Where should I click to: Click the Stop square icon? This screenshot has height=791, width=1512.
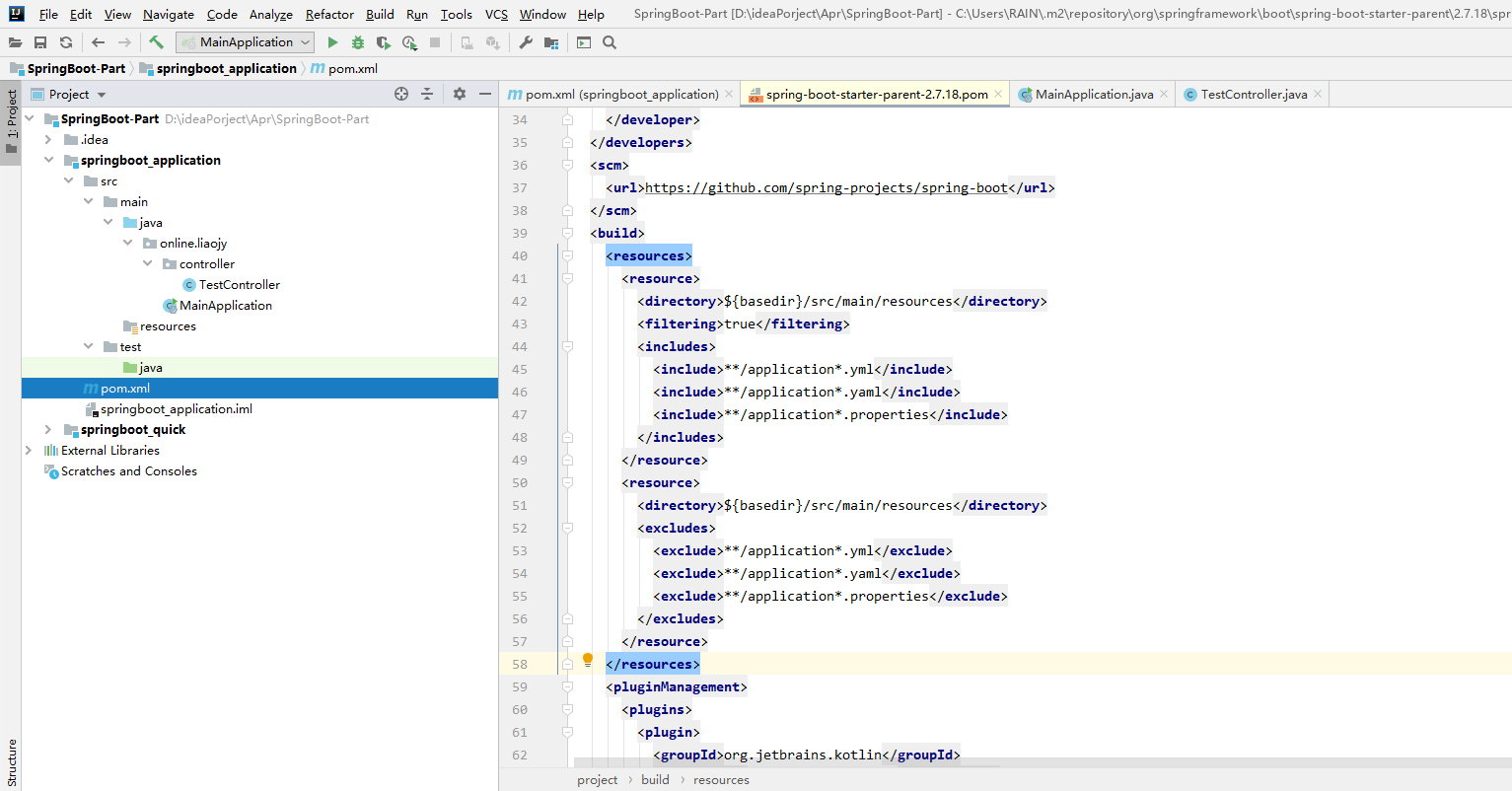point(435,42)
